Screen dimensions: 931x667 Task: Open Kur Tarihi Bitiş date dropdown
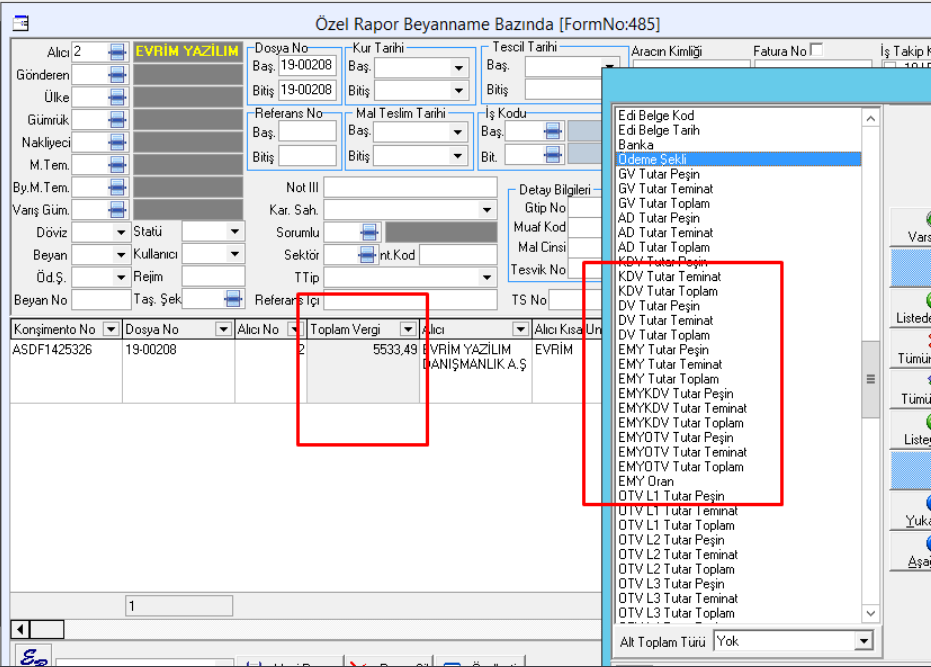point(458,91)
